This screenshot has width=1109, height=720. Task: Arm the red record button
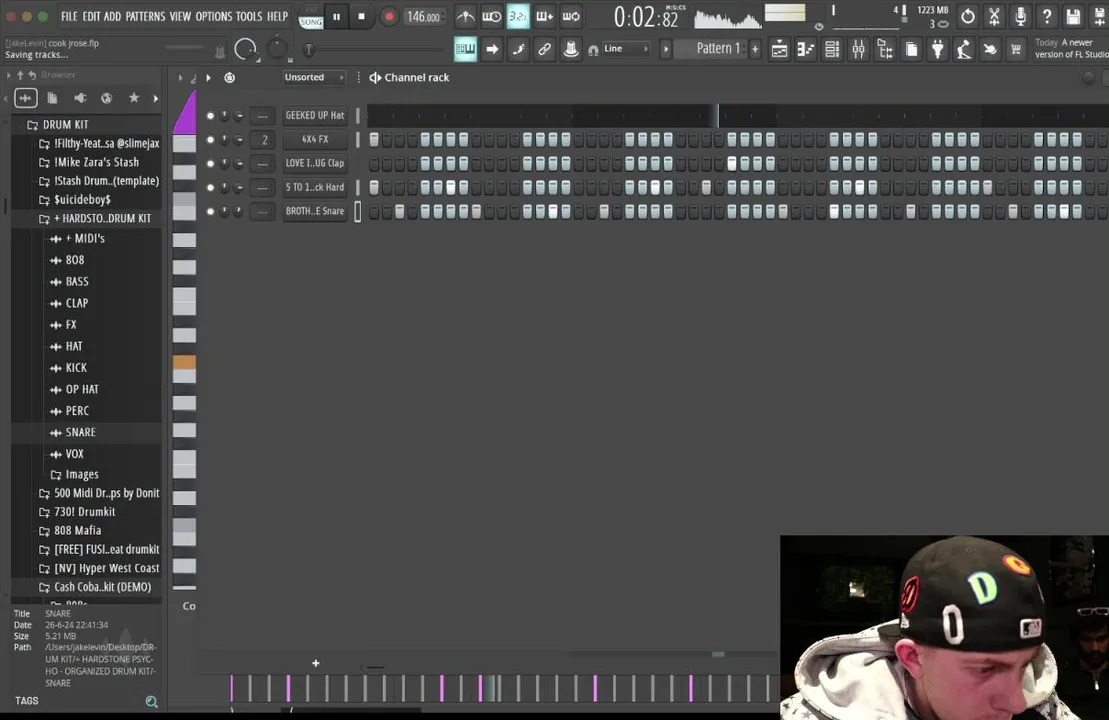pyautogui.click(x=388, y=16)
